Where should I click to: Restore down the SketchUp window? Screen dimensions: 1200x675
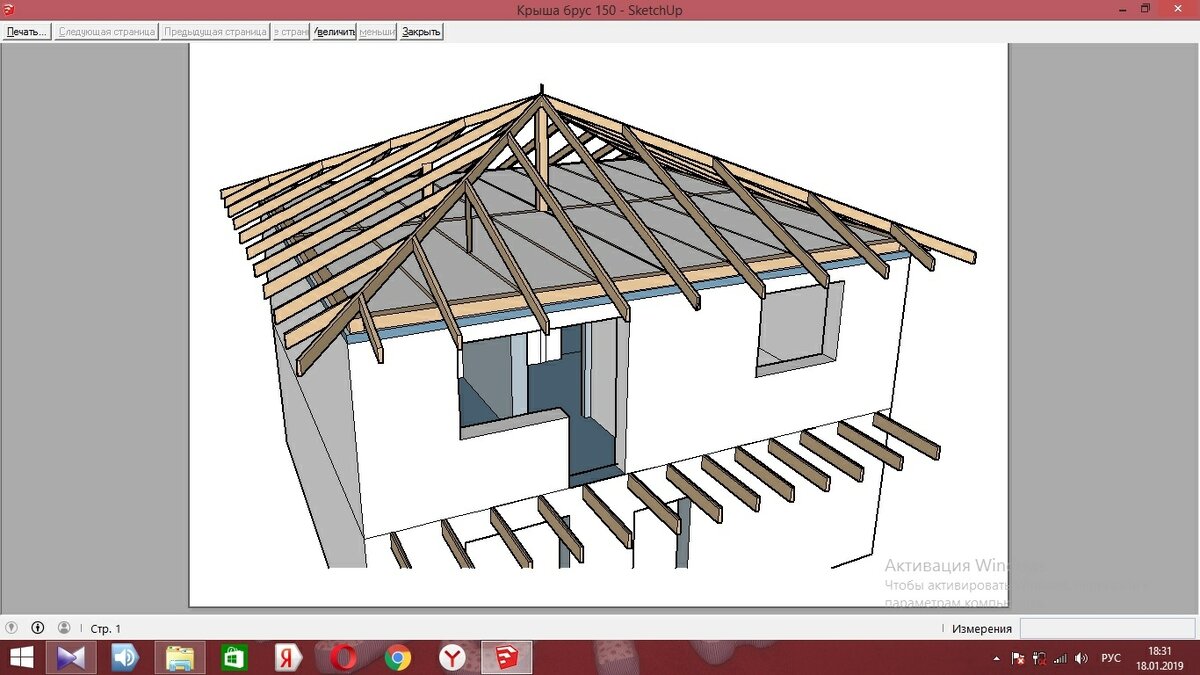(1146, 9)
